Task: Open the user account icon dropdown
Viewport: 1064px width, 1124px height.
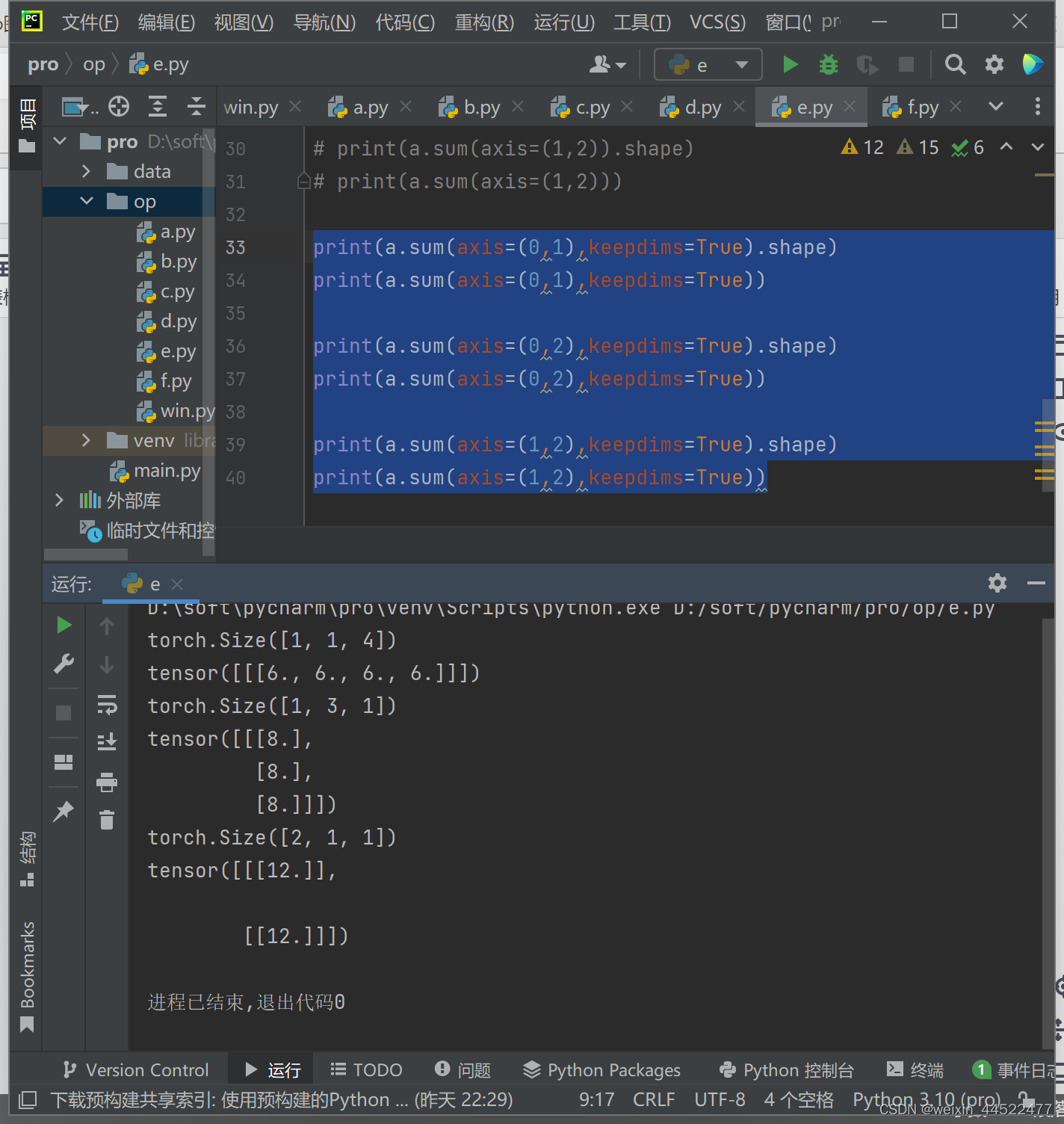Action: coord(607,65)
